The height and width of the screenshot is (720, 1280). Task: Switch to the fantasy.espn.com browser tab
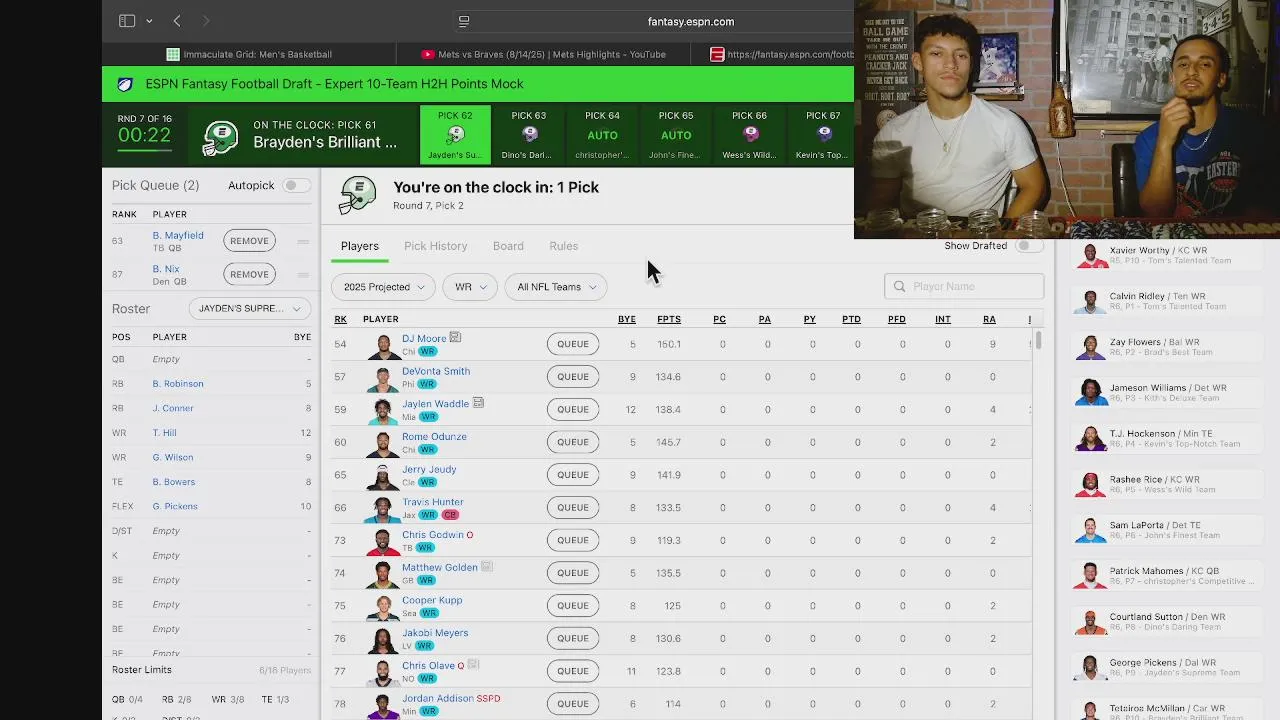pos(781,54)
